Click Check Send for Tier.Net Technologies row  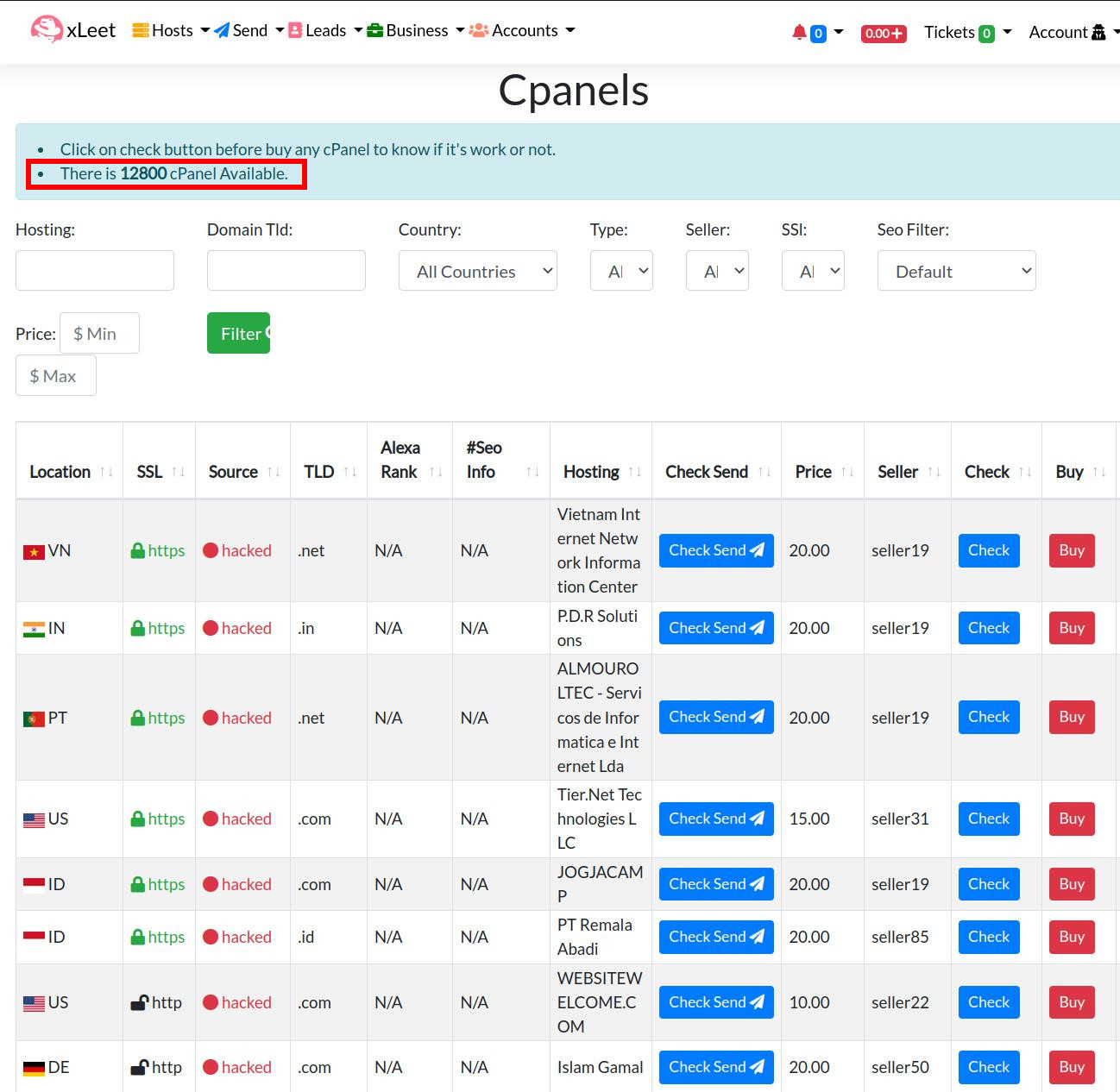click(716, 819)
